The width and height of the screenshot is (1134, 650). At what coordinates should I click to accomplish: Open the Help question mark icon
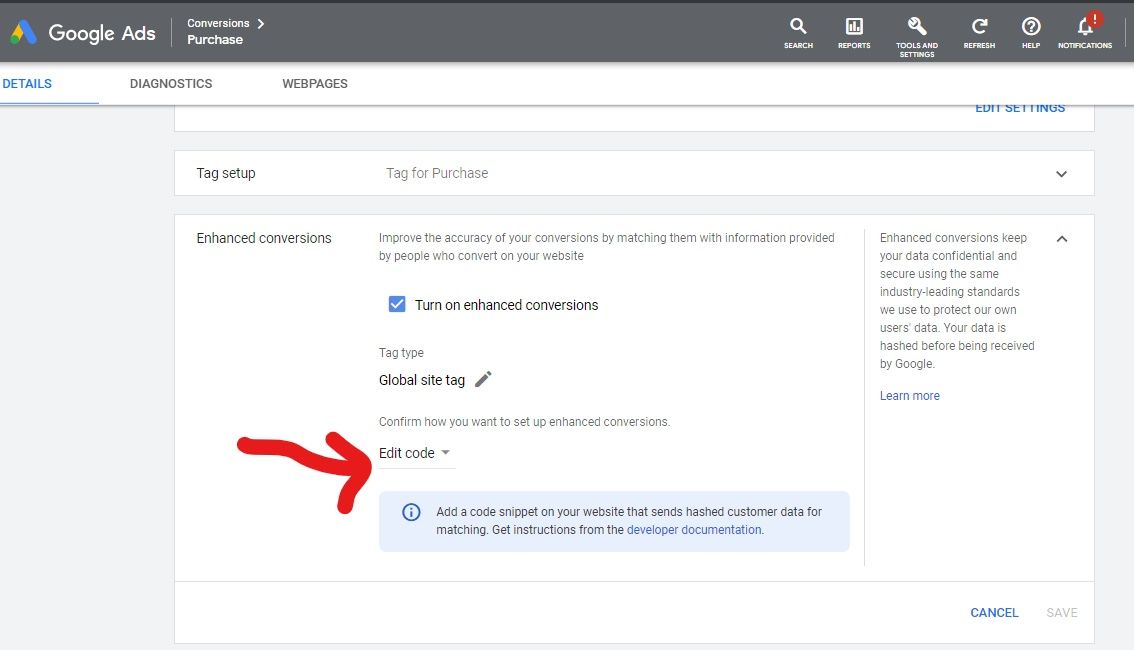[x=1031, y=27]
